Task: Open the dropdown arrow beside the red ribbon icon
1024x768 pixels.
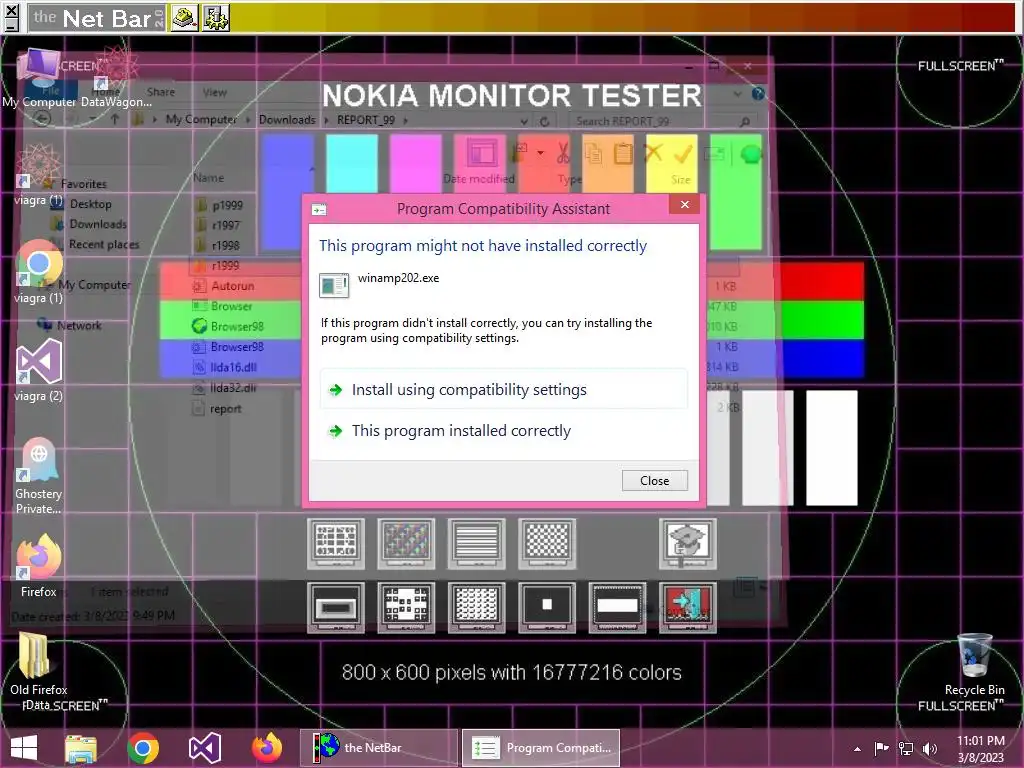Action: [540, 153]
